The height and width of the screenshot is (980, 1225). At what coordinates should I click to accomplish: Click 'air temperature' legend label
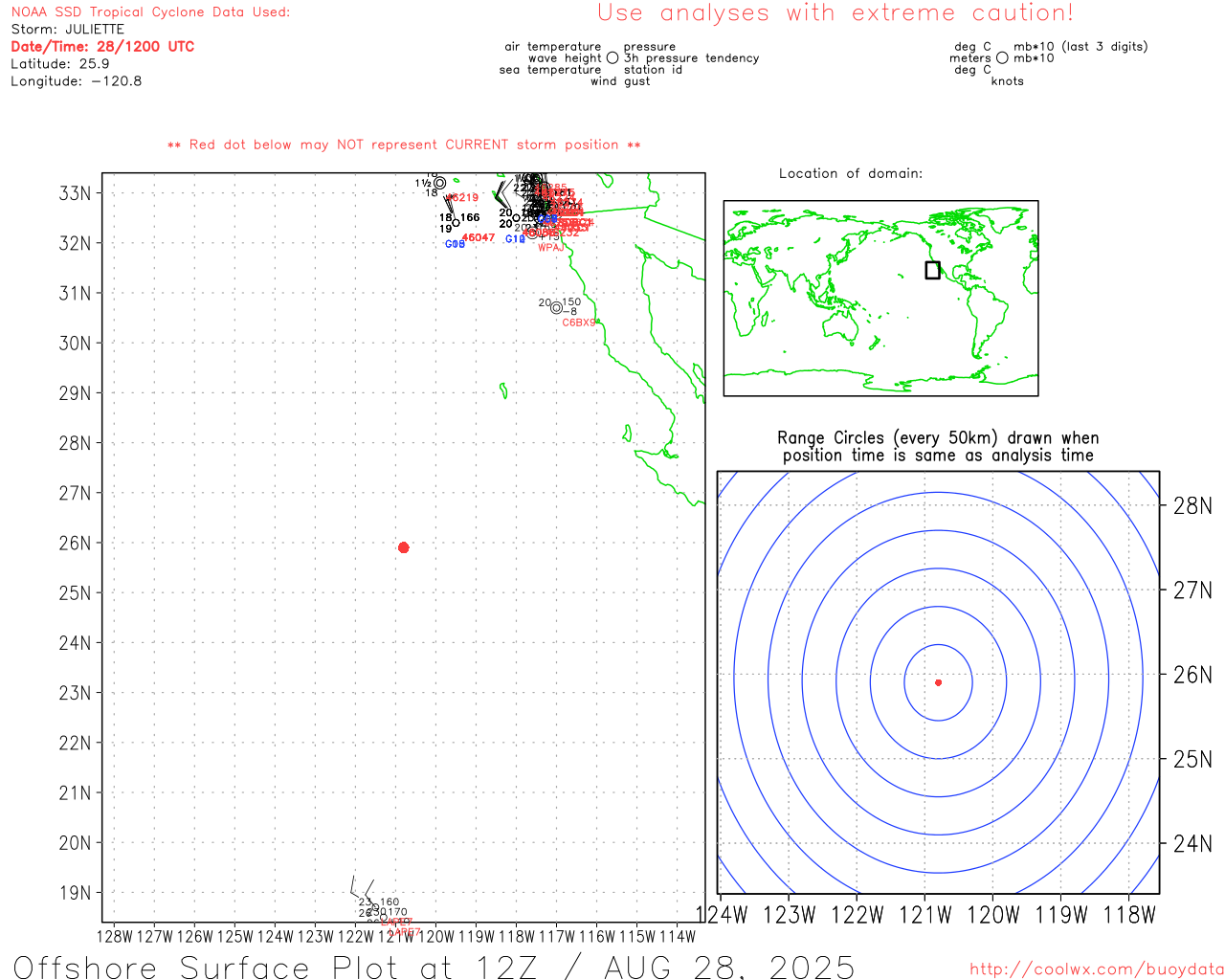(x=553, y=46)
